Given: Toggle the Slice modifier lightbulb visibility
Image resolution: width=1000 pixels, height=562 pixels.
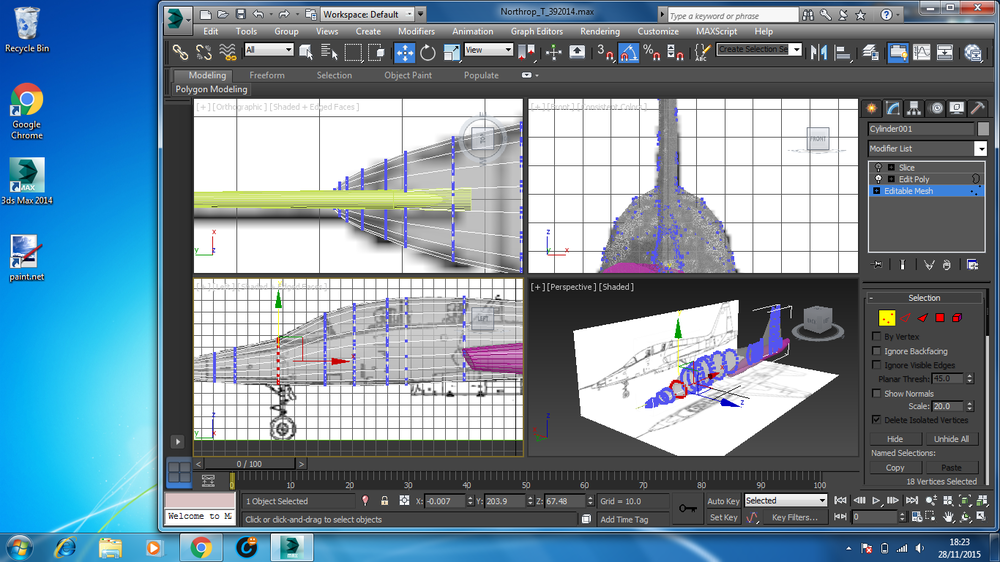Looking at the screenshot, I should (878, 168).
